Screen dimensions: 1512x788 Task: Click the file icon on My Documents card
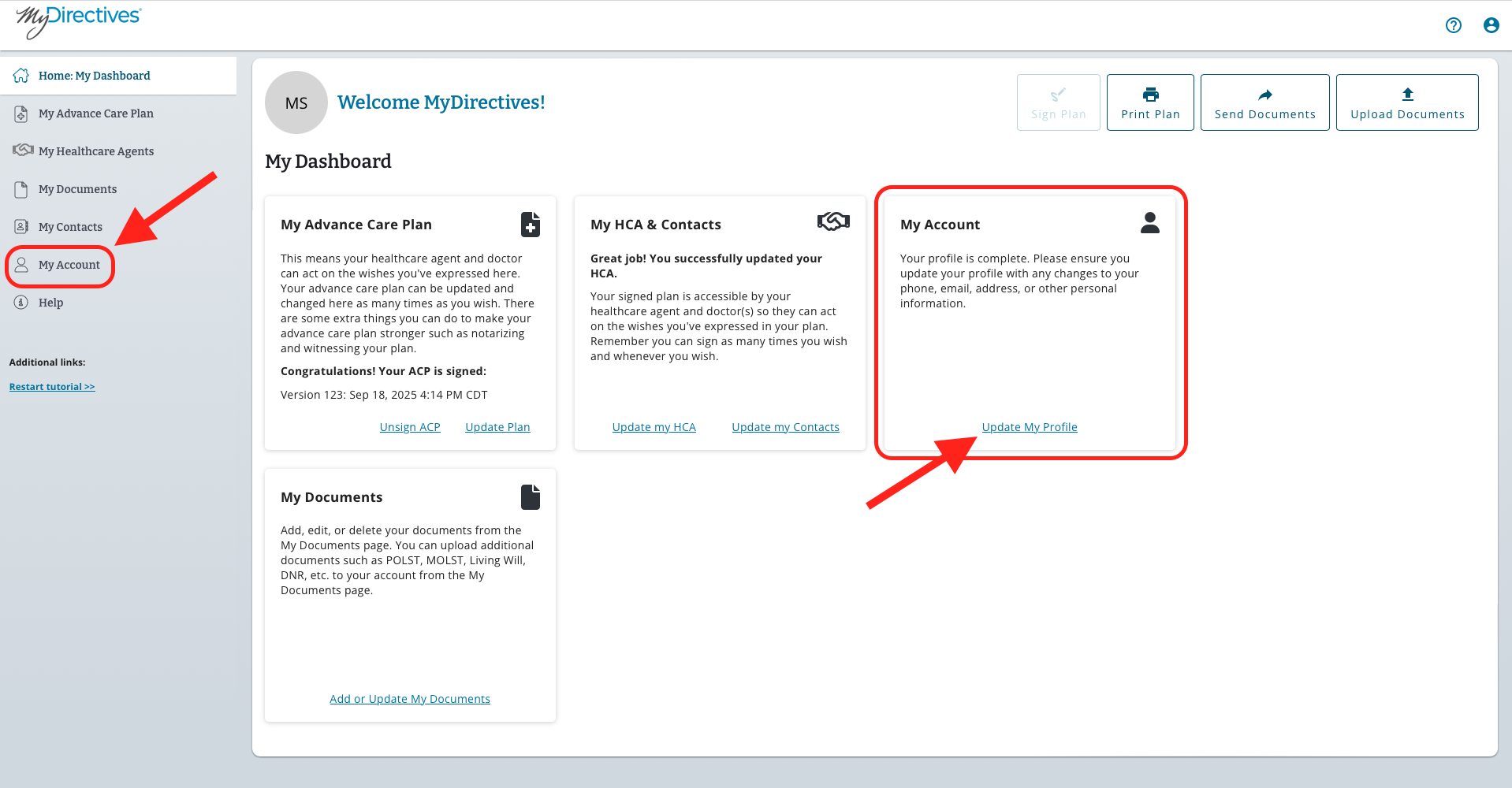point(531,497)
